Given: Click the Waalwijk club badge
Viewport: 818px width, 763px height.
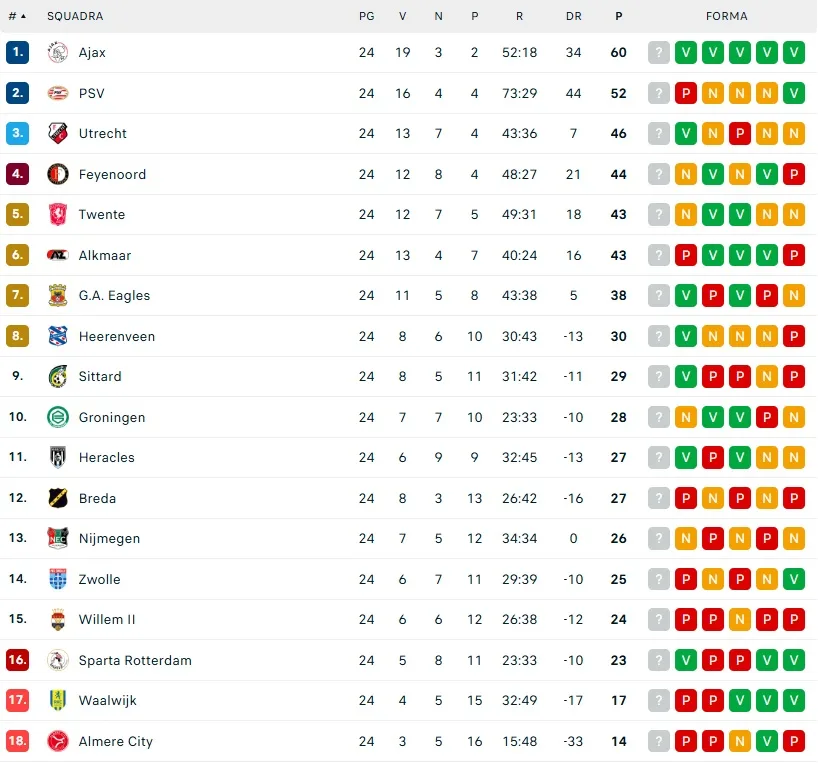Looking at the screenshot, I should [x=57, y=700].
